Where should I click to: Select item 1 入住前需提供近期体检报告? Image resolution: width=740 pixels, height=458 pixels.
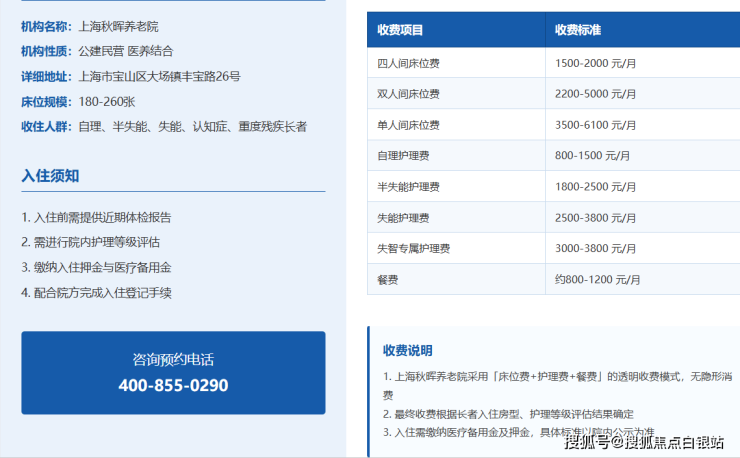96,217
